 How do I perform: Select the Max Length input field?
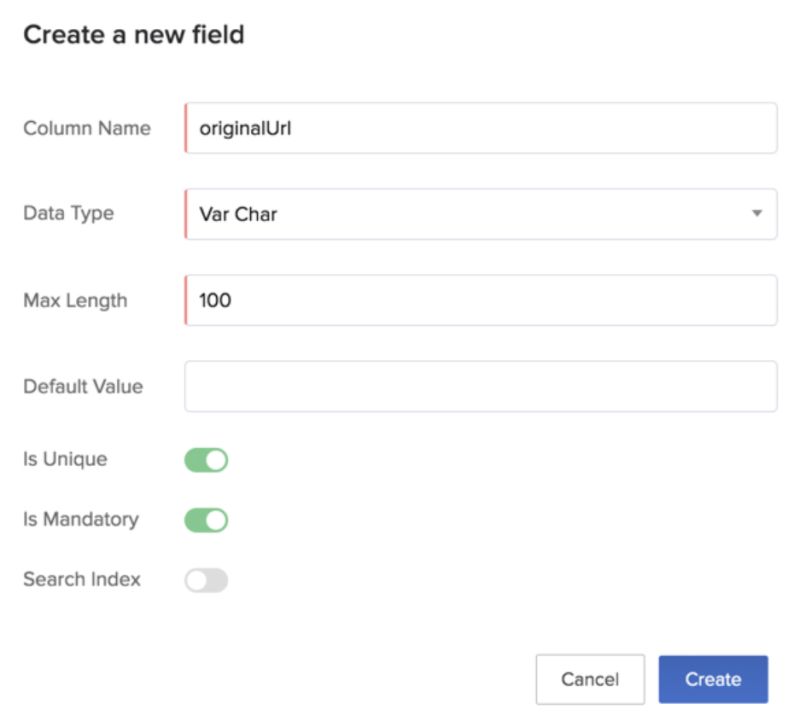pyautogui.click(x=480, y=300)
